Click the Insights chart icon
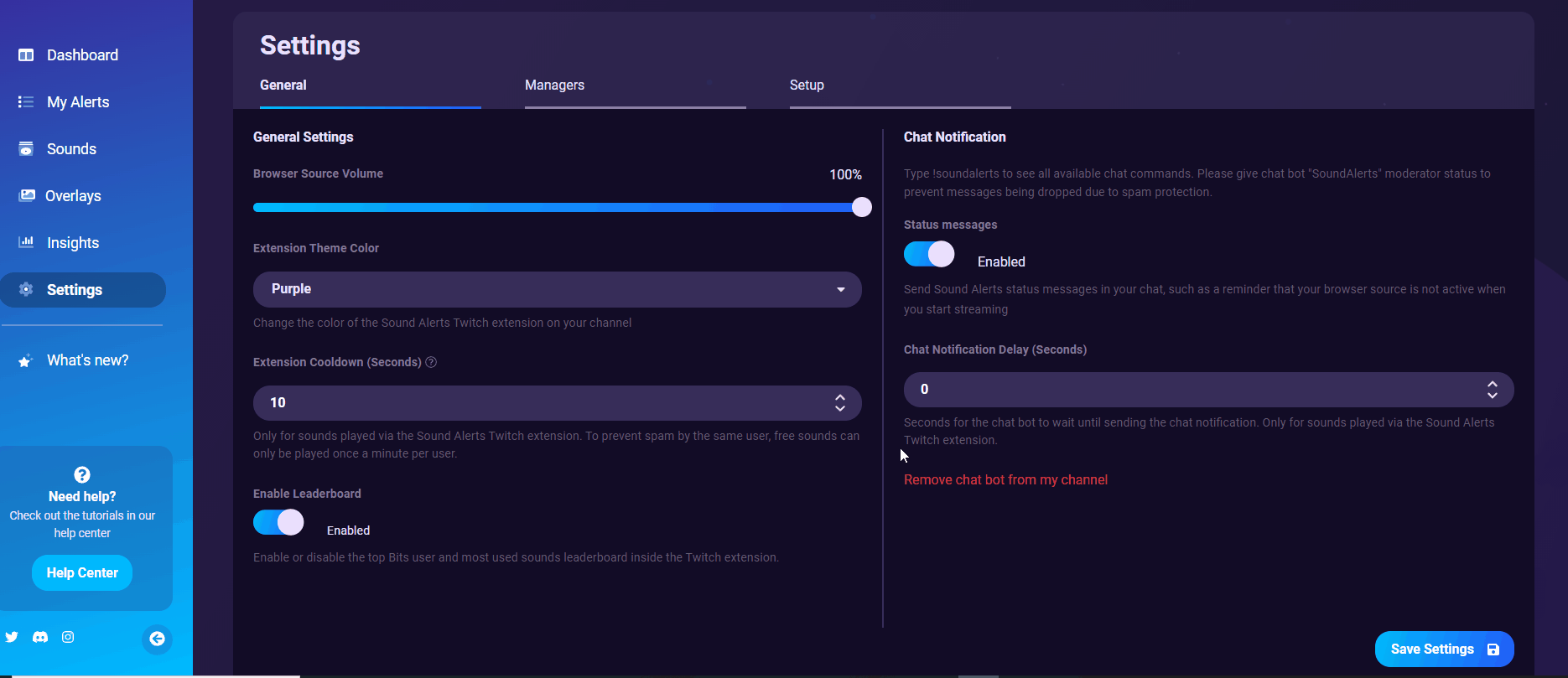The image size is (1568, 678). pyautogui.click(x=26, y=242)
